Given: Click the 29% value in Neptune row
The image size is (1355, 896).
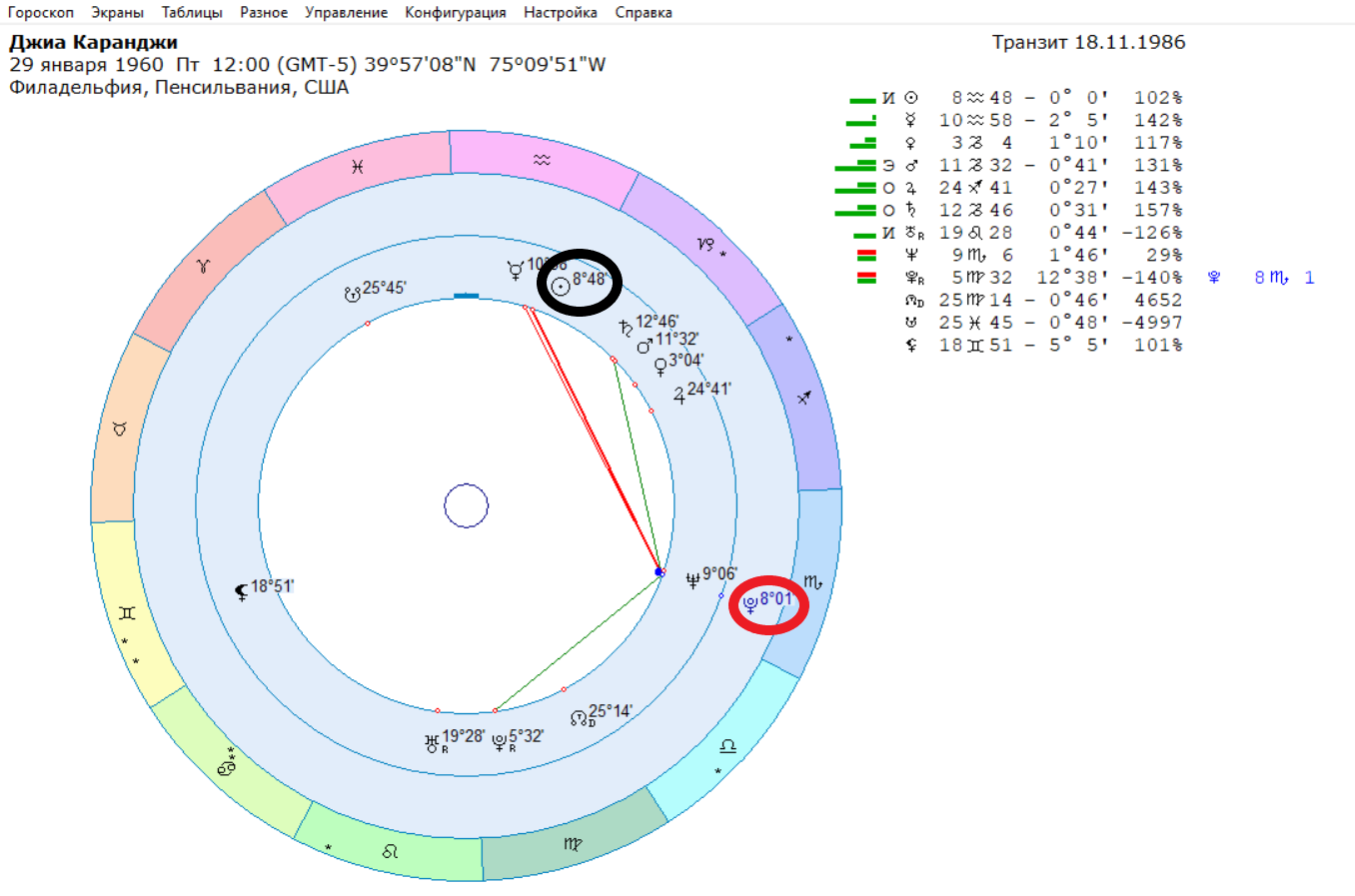Looking at the screenshot, I should click(x=1164, y=255).
